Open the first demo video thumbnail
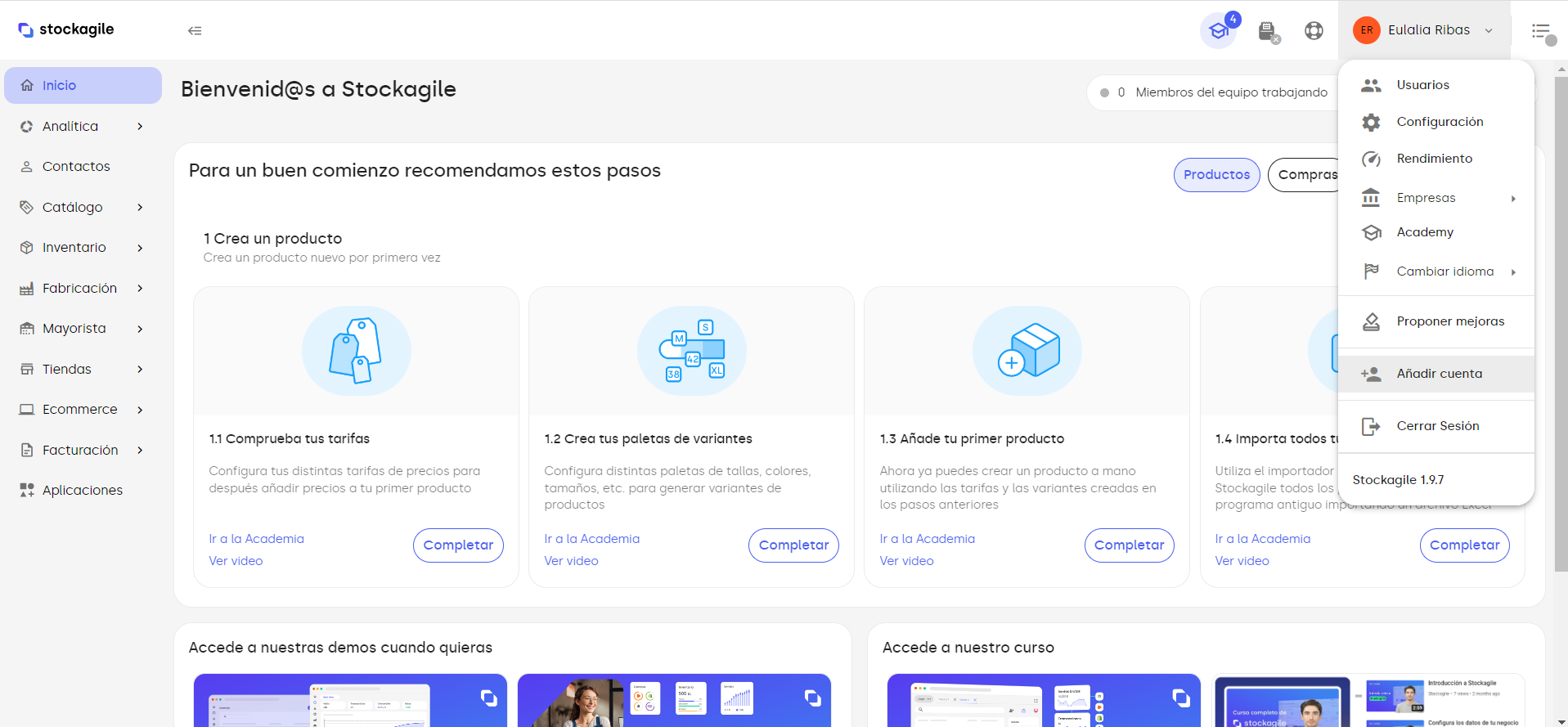This screenshot has height=727, width=1568. [350, 700]
